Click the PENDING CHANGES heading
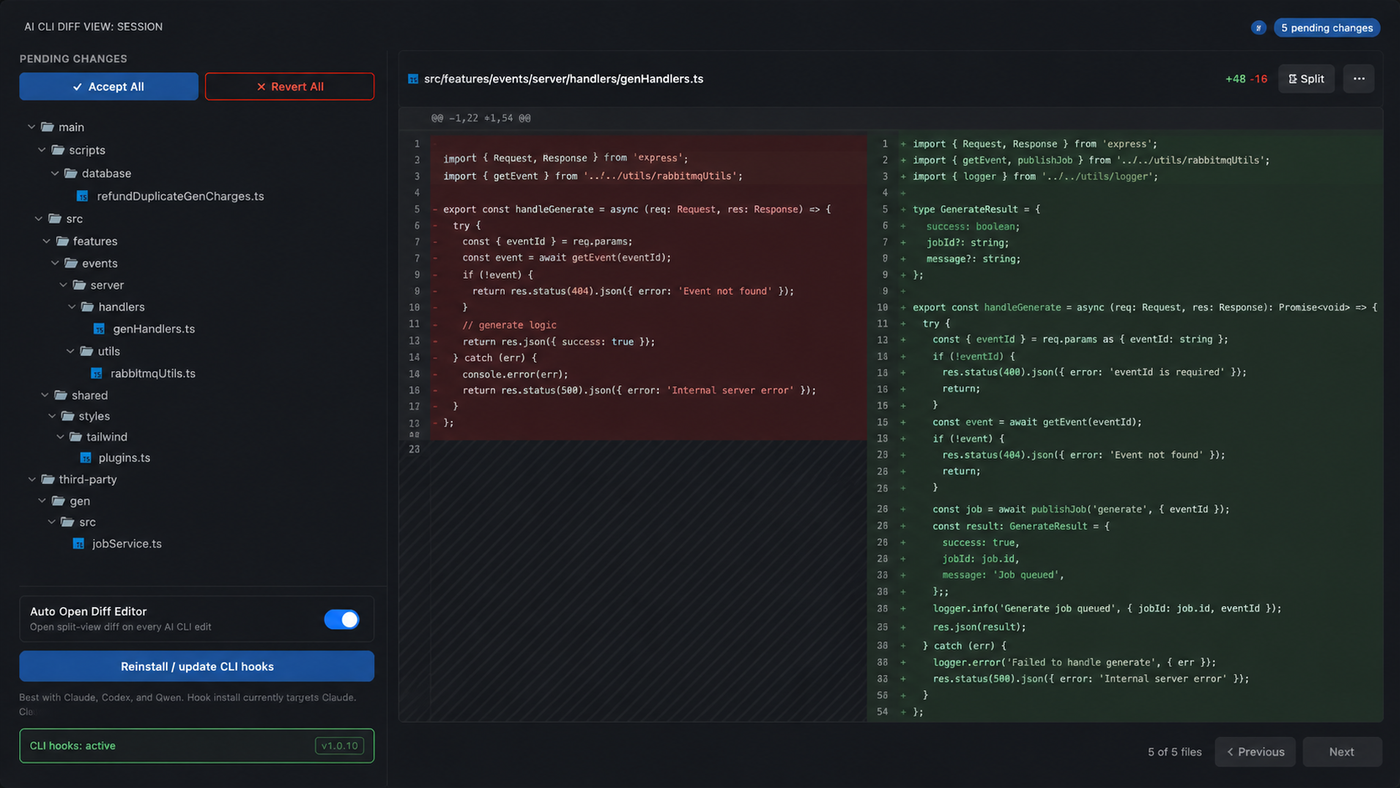This screenshot has height=788, width=1400. (x=73, y=59)
